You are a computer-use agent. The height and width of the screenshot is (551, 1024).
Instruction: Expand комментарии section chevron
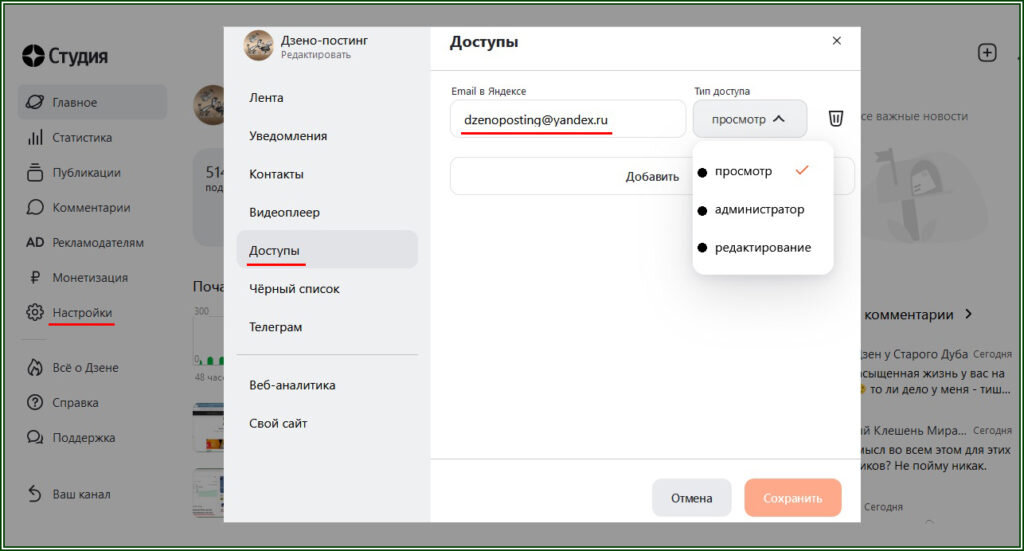(x=968, y=314)
